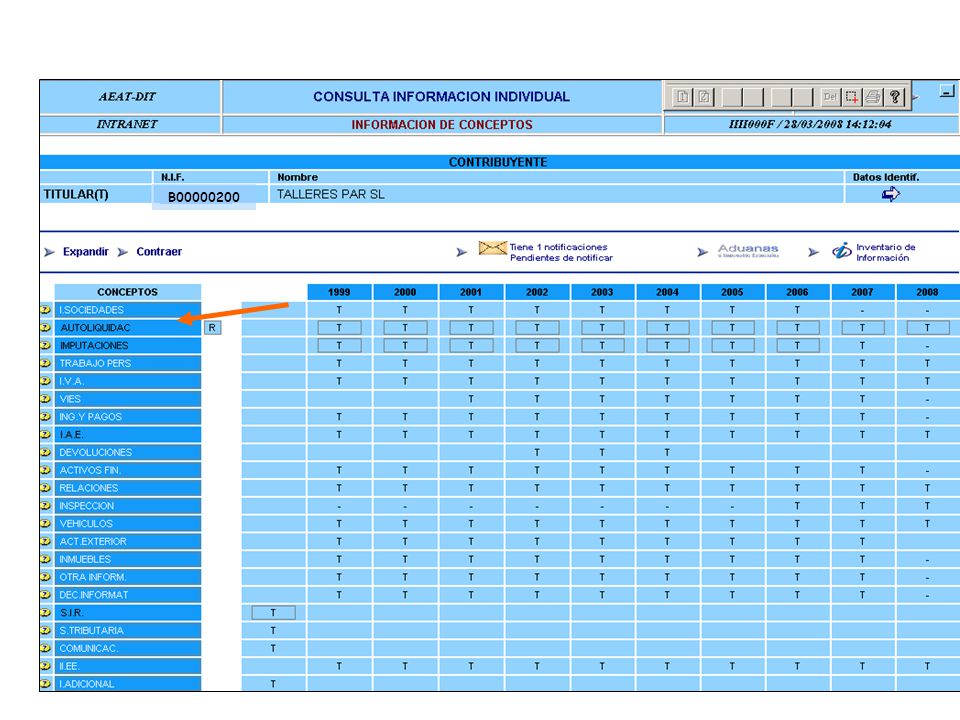Image resolution: width=960 pixels, height=720 pixels.
Task: Click the Del toolbar button
Action: (830, 97)
